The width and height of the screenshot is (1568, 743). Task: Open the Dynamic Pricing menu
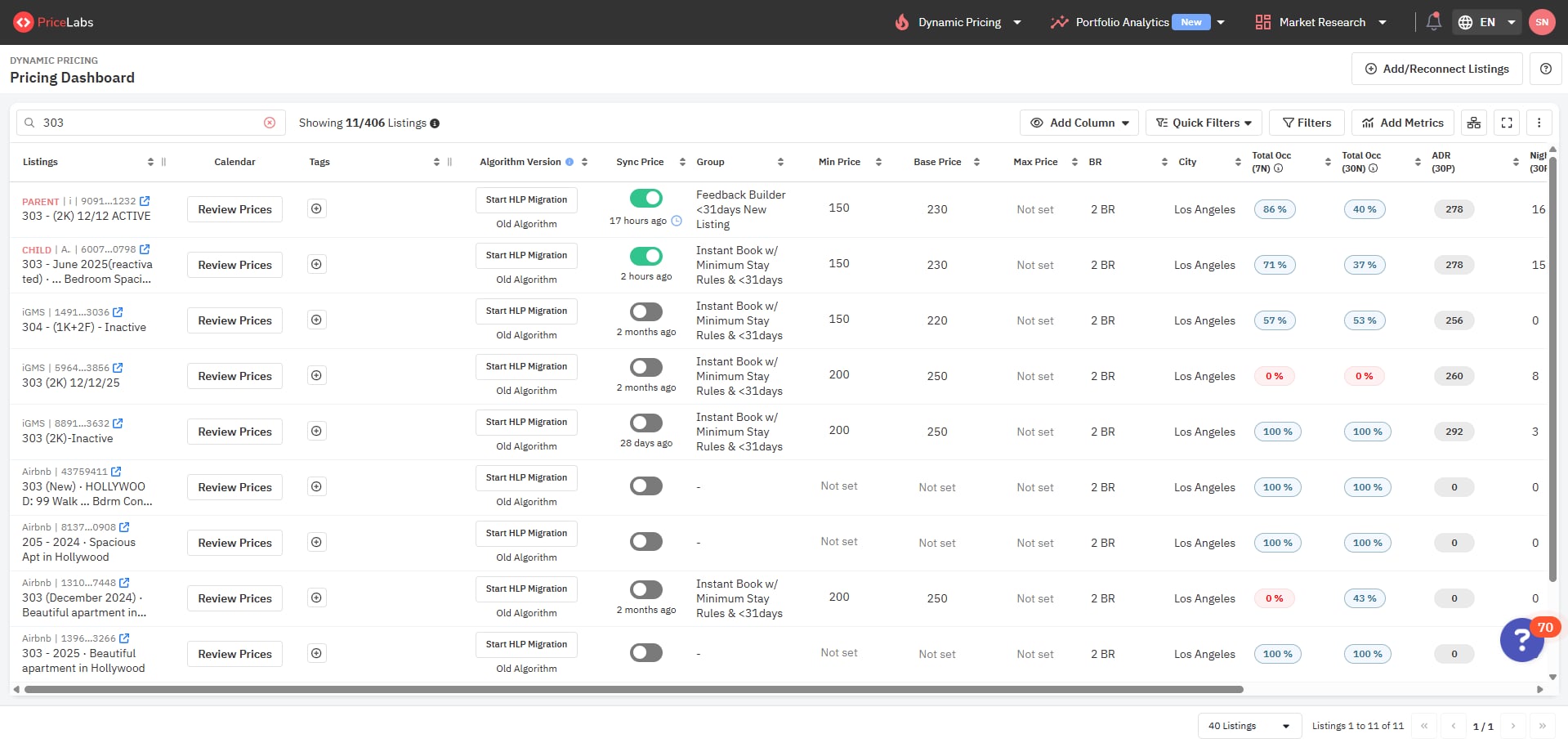click(x=958, y=22)
